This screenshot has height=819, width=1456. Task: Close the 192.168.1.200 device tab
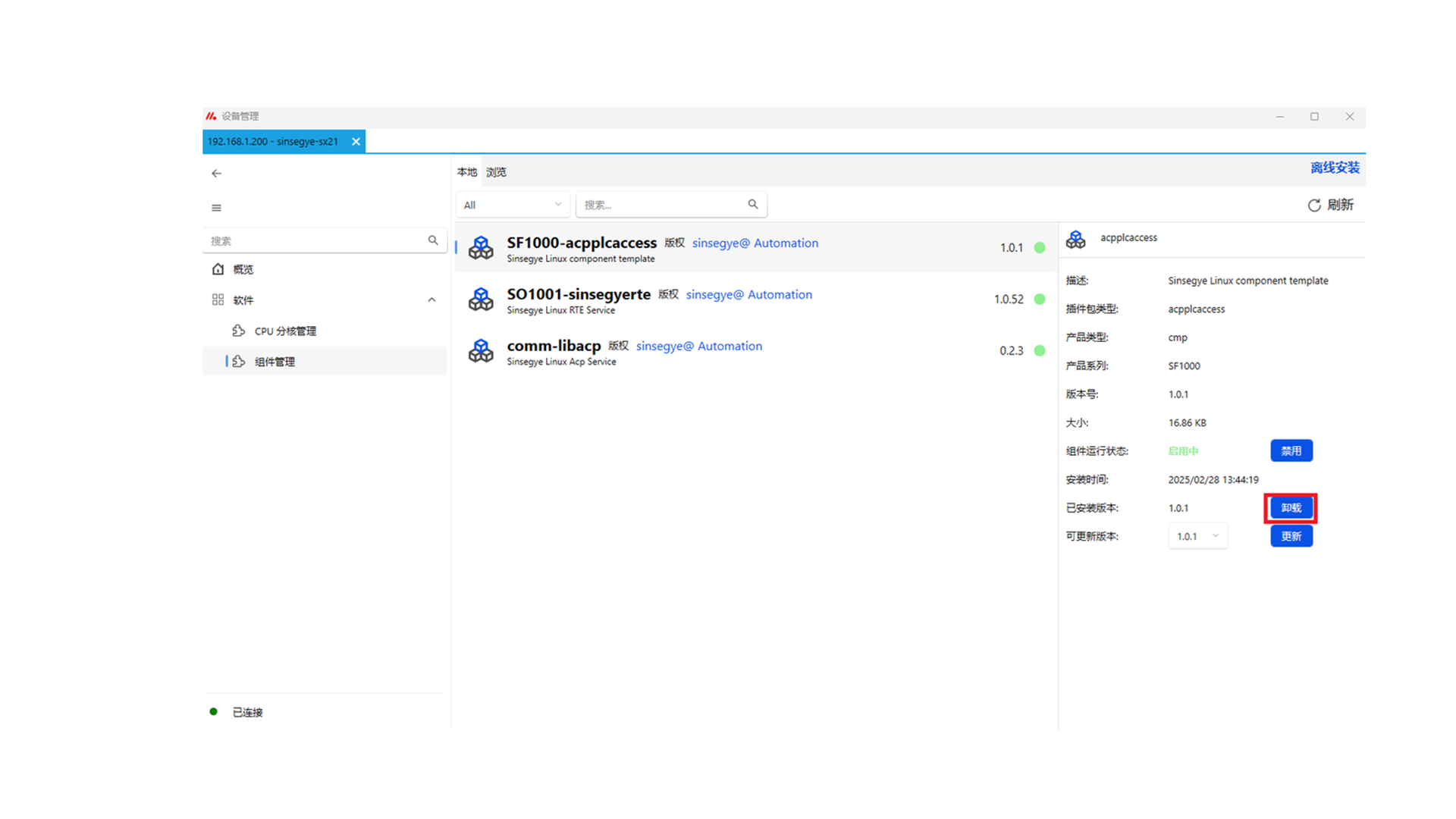(356, 142)
